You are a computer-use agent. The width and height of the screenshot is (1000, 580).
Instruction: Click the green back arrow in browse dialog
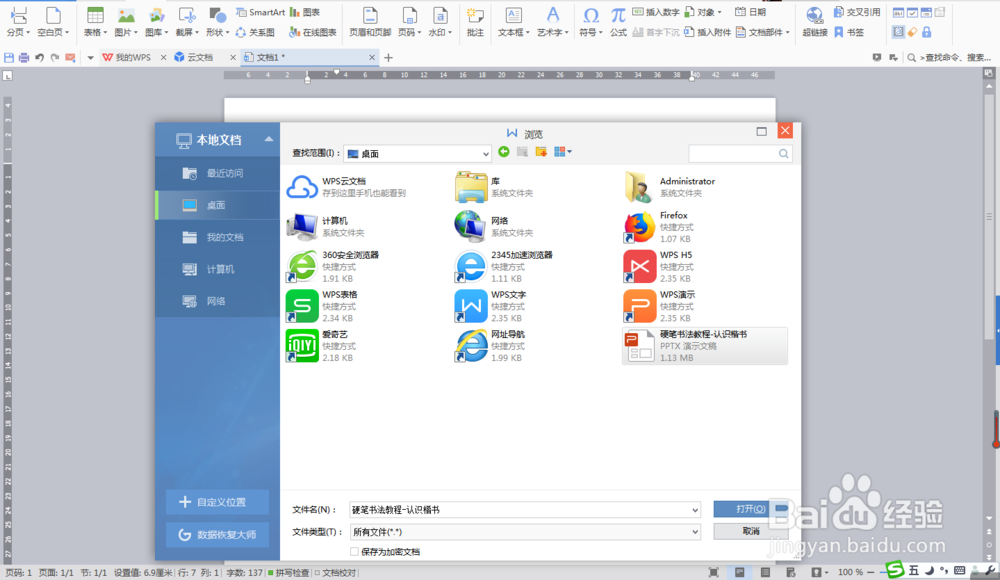tap(504, 152)
